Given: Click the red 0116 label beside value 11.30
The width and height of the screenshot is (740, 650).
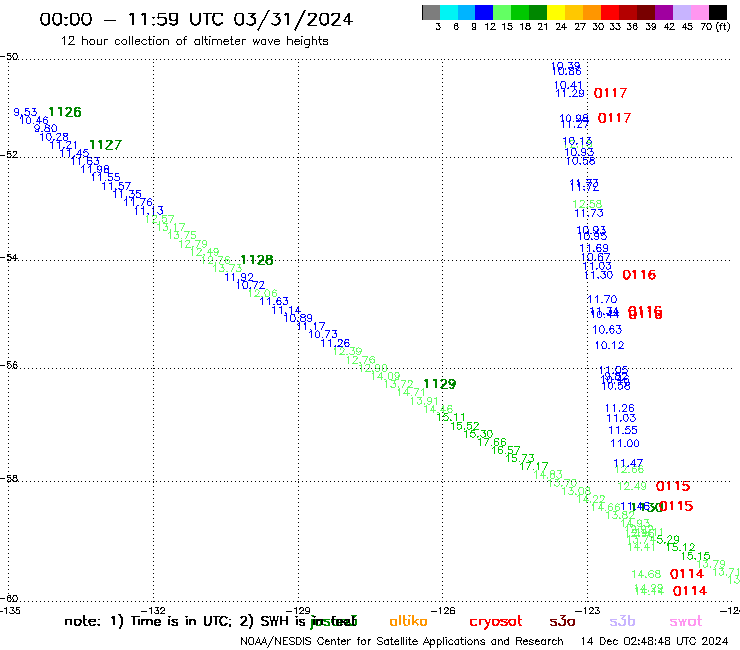Looking at the screenshot, I should tap(639, 275).
